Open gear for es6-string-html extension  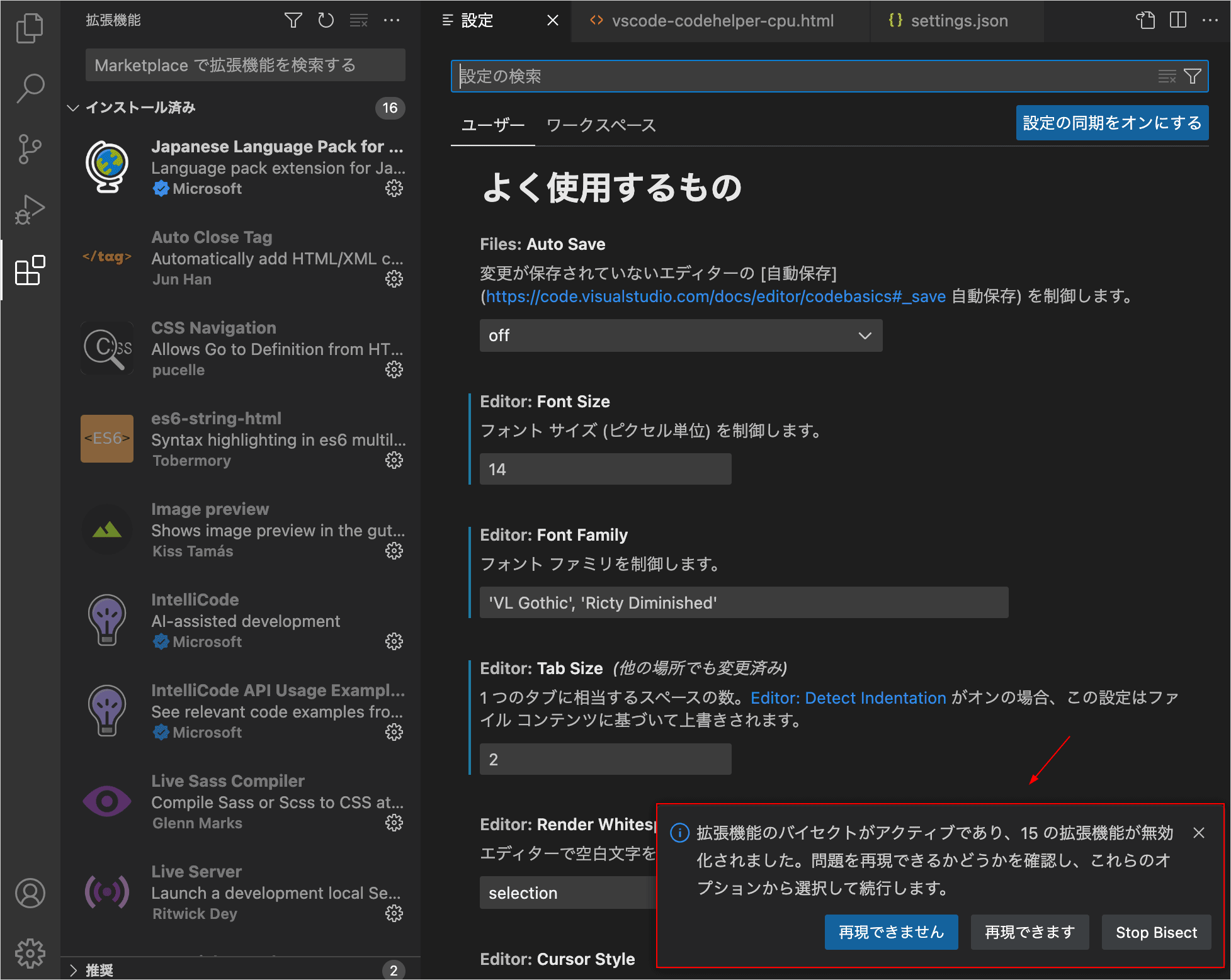pyautogui.click(x=394, y=460)
